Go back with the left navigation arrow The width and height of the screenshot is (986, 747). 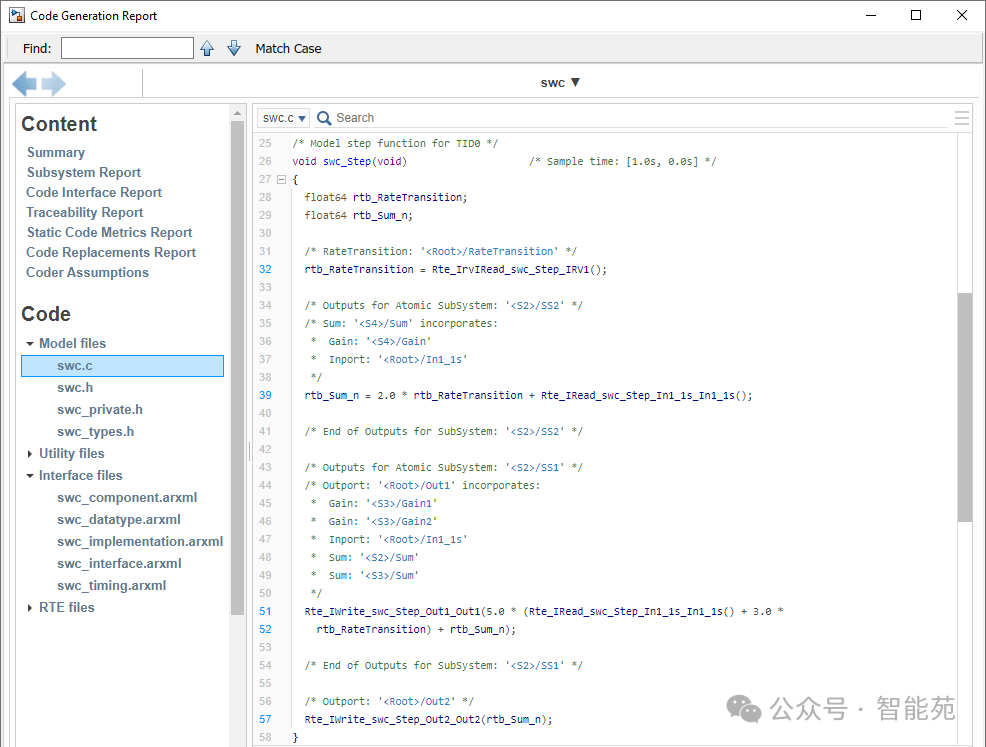point(25,83)
